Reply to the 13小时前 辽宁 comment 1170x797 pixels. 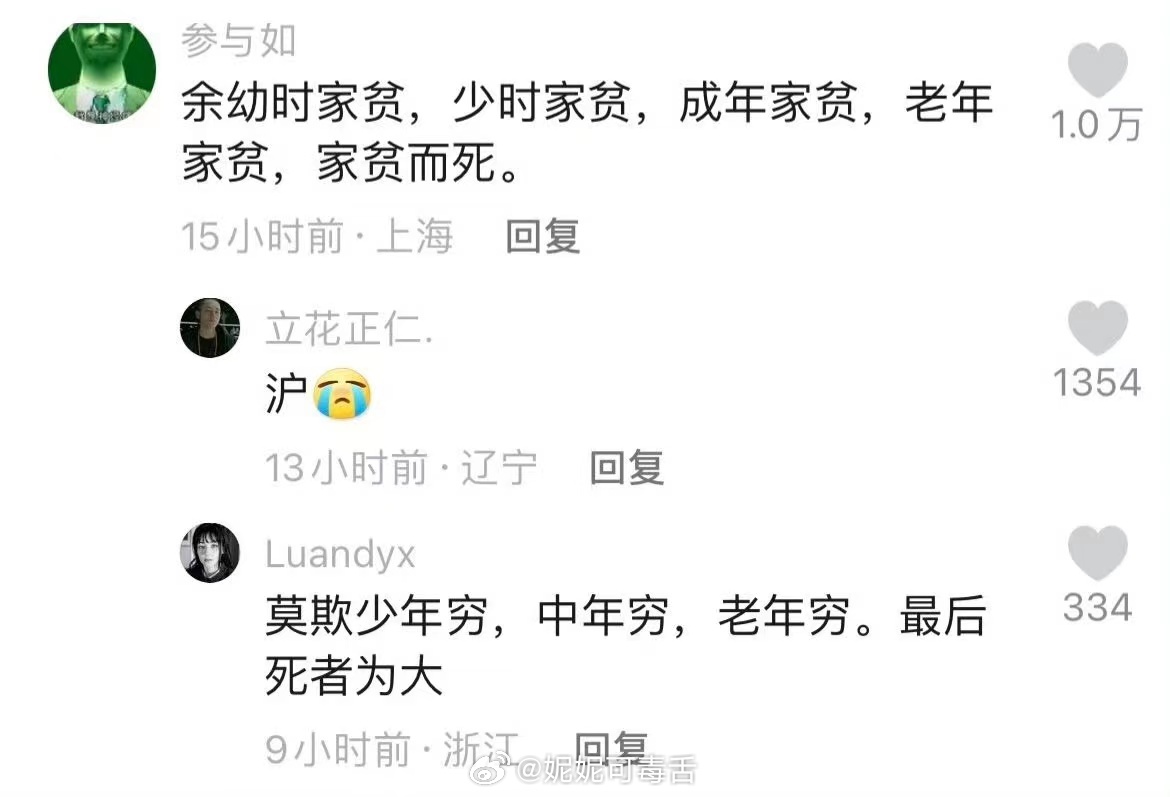coord(626,468)
